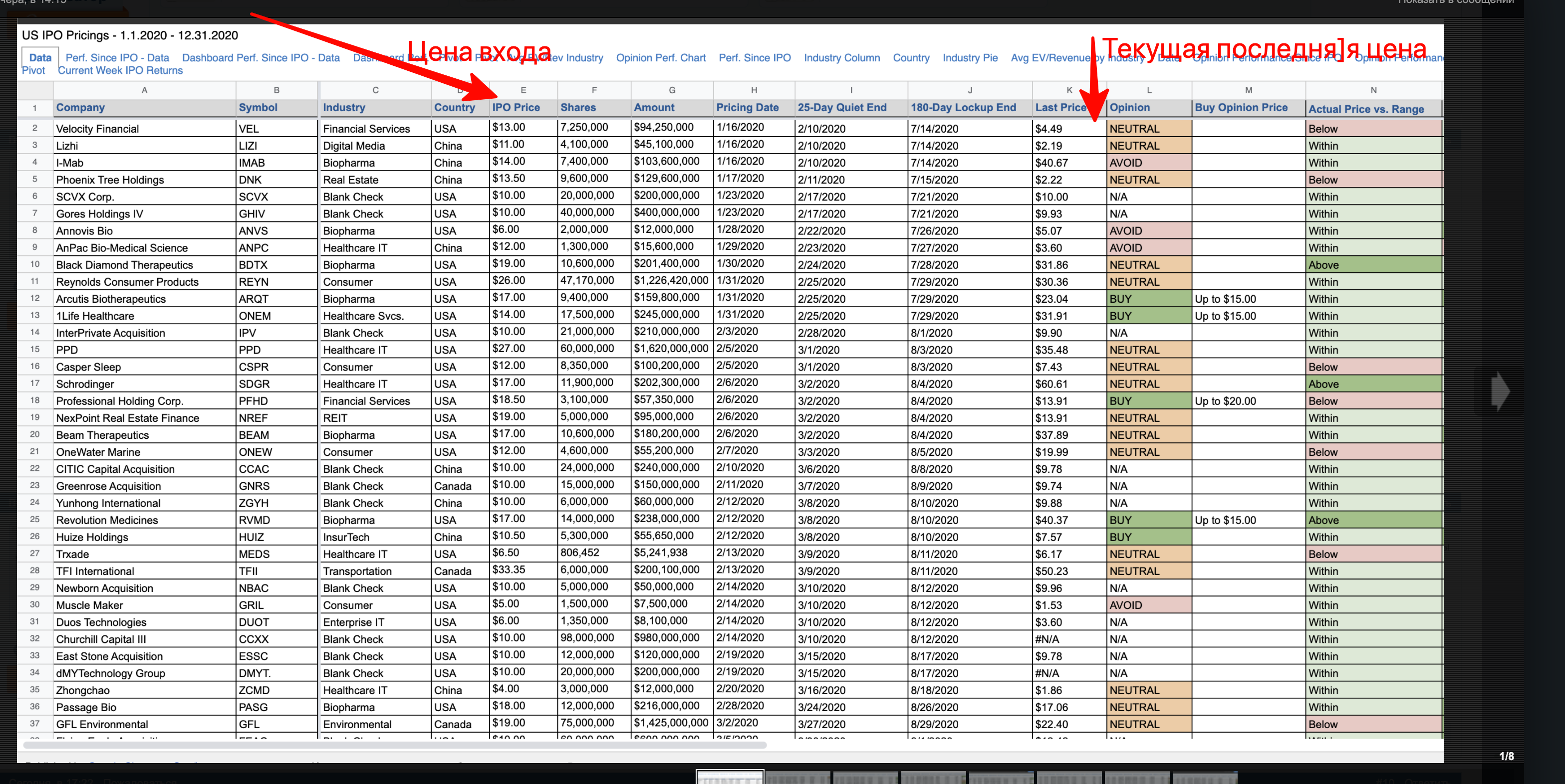Select Reynolds Consumer Products cell
1565x784 pixels.
click(x=145, y=282)
